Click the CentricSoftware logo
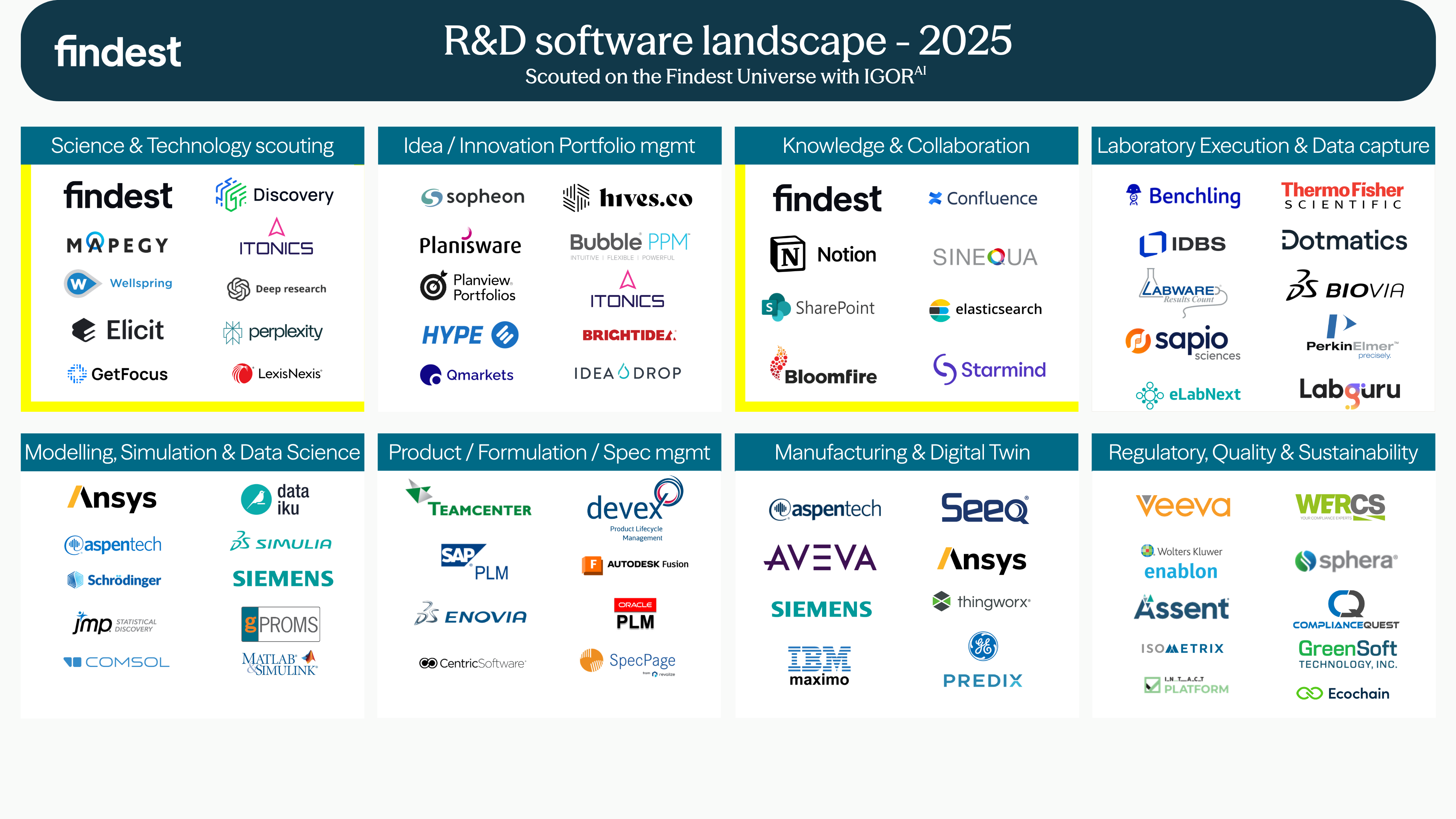 pyautogui.click(x=472, y=663)
